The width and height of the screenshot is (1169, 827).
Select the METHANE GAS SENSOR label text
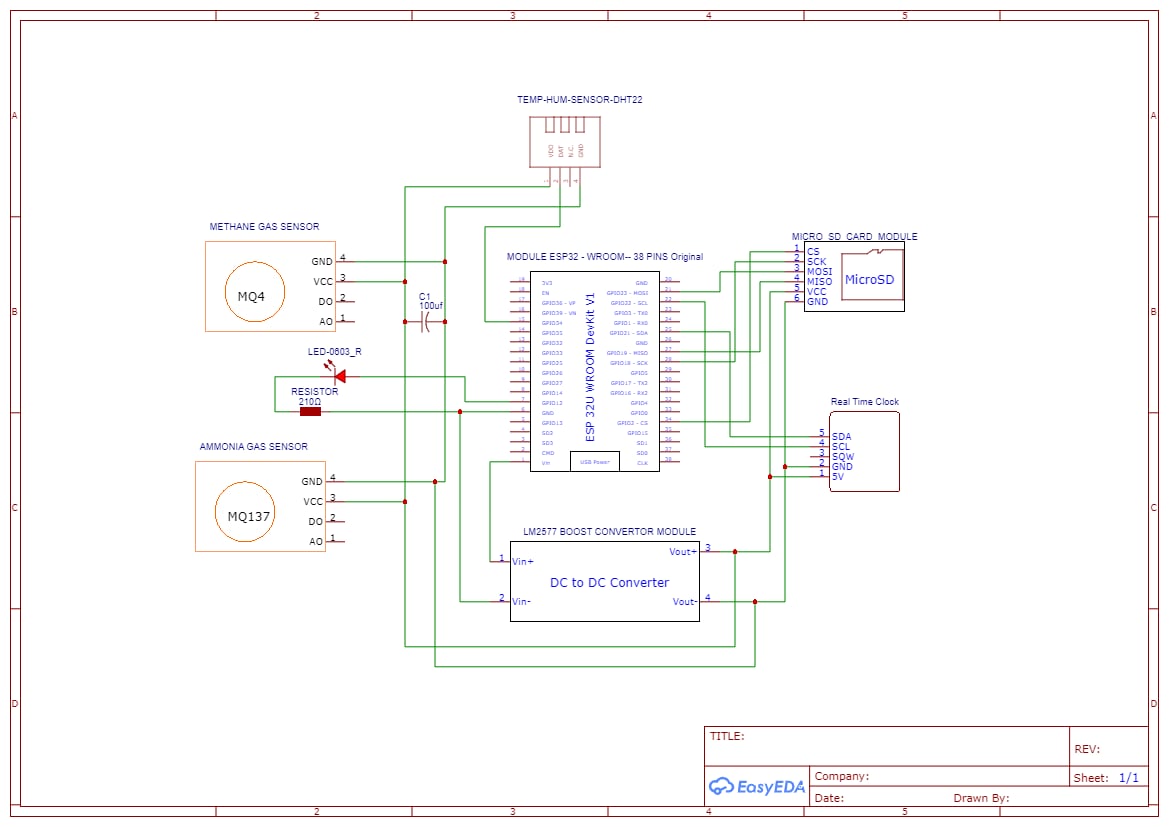(x=264, y=227)
